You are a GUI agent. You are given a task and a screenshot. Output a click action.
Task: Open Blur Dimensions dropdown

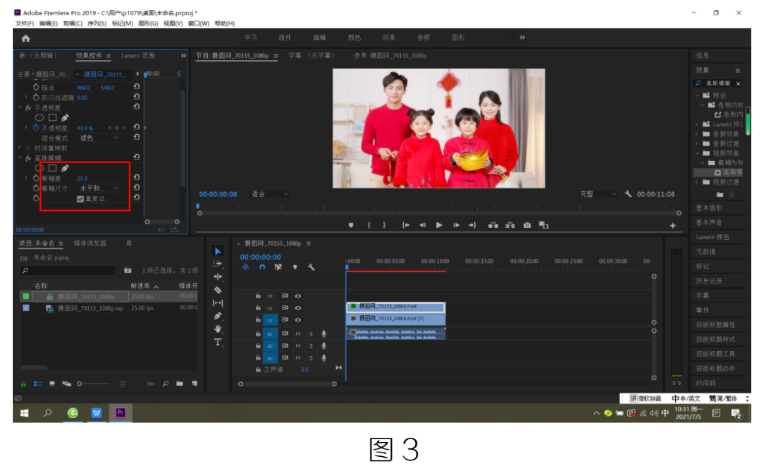98,189
